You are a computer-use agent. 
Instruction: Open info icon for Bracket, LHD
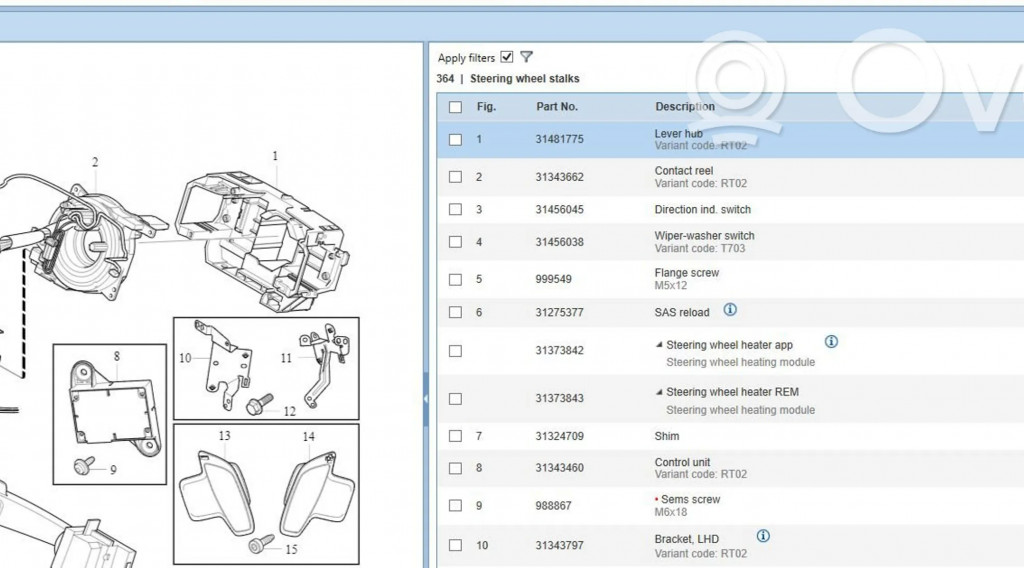pos(763,537)
